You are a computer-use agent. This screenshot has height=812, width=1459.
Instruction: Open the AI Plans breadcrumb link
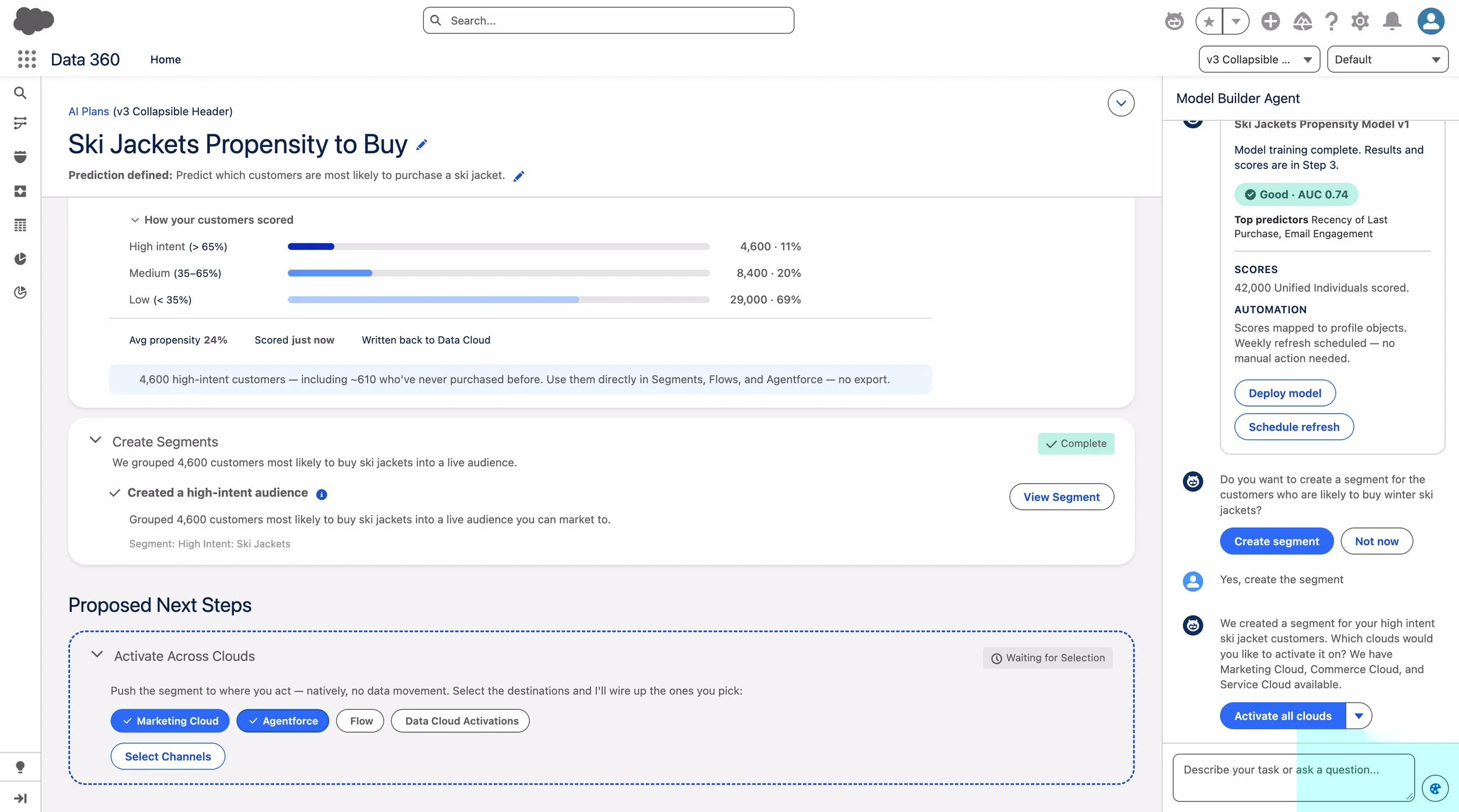pos(89,111)
